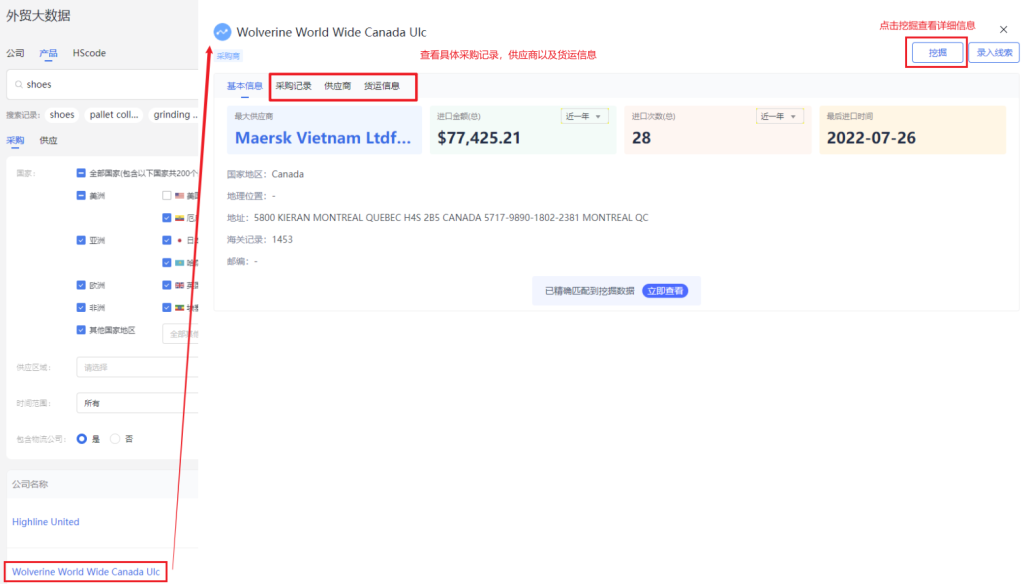Open the 货运信息 shipping info tab
Screen dimensions: 1024x584
pyautogui.click(x=381, y=86)
